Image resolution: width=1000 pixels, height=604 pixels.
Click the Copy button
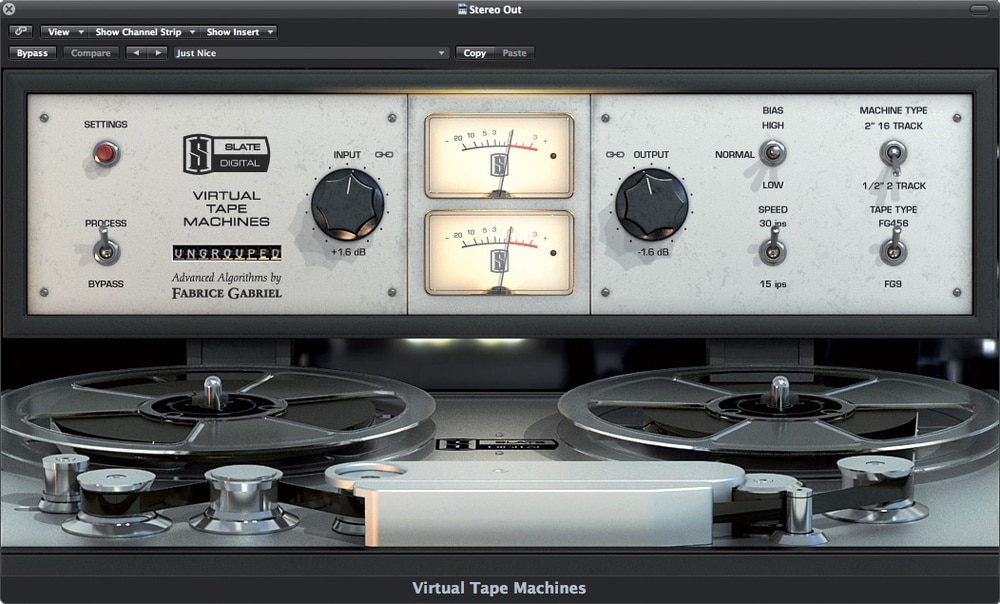[x=474, y=53]
